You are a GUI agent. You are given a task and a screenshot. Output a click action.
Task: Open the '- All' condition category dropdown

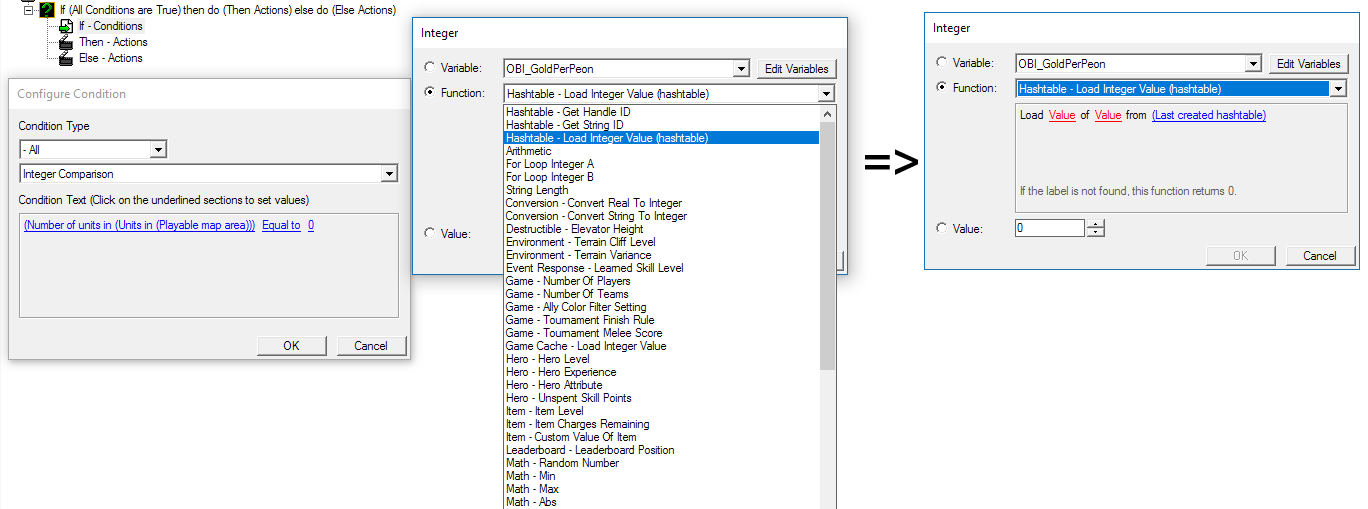[x=157, y=149]
